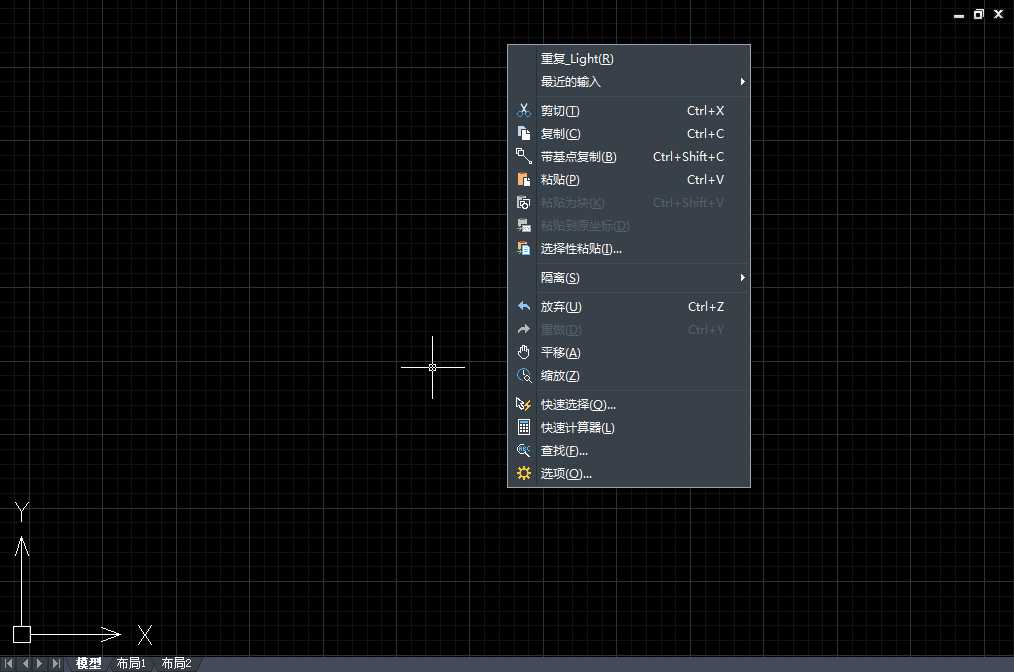Jump to the first layout tab arrow

pos(9,663)
